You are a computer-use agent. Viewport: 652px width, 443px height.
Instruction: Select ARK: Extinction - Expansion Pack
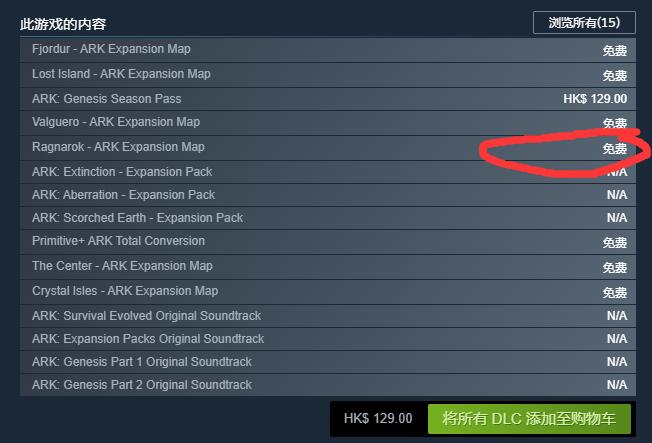coord(328,172)
